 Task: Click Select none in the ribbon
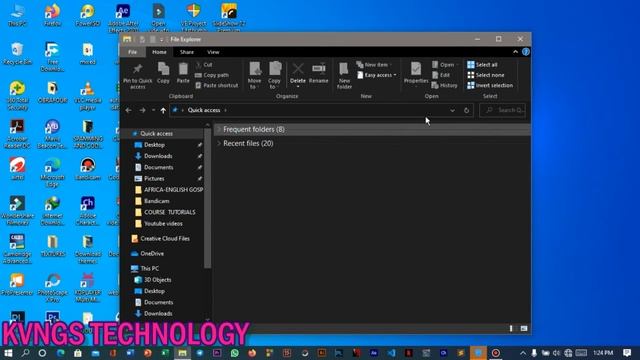pos(486,75)
